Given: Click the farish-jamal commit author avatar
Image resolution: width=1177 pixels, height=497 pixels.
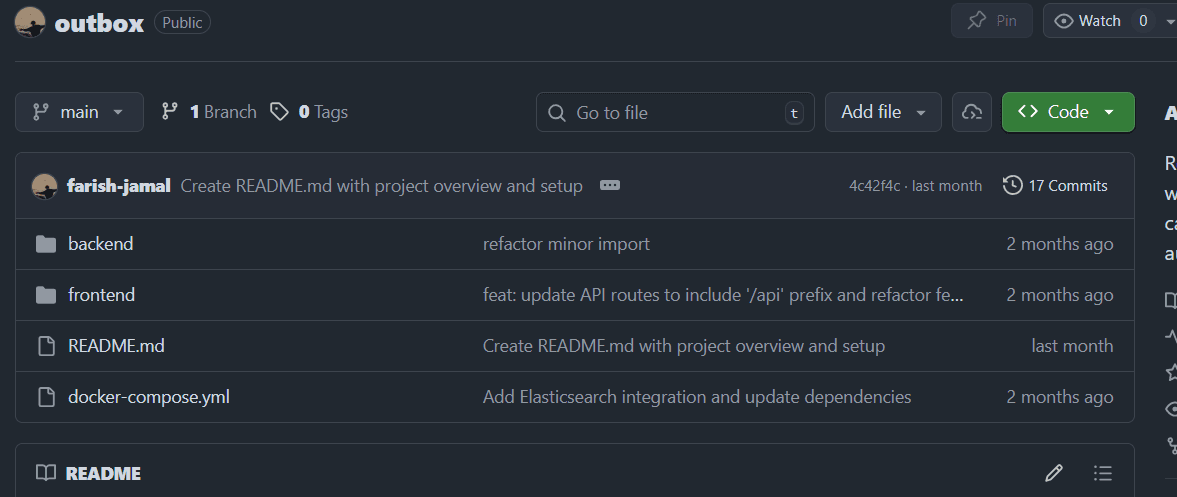Looking at the screenshot, I should 44,186.
